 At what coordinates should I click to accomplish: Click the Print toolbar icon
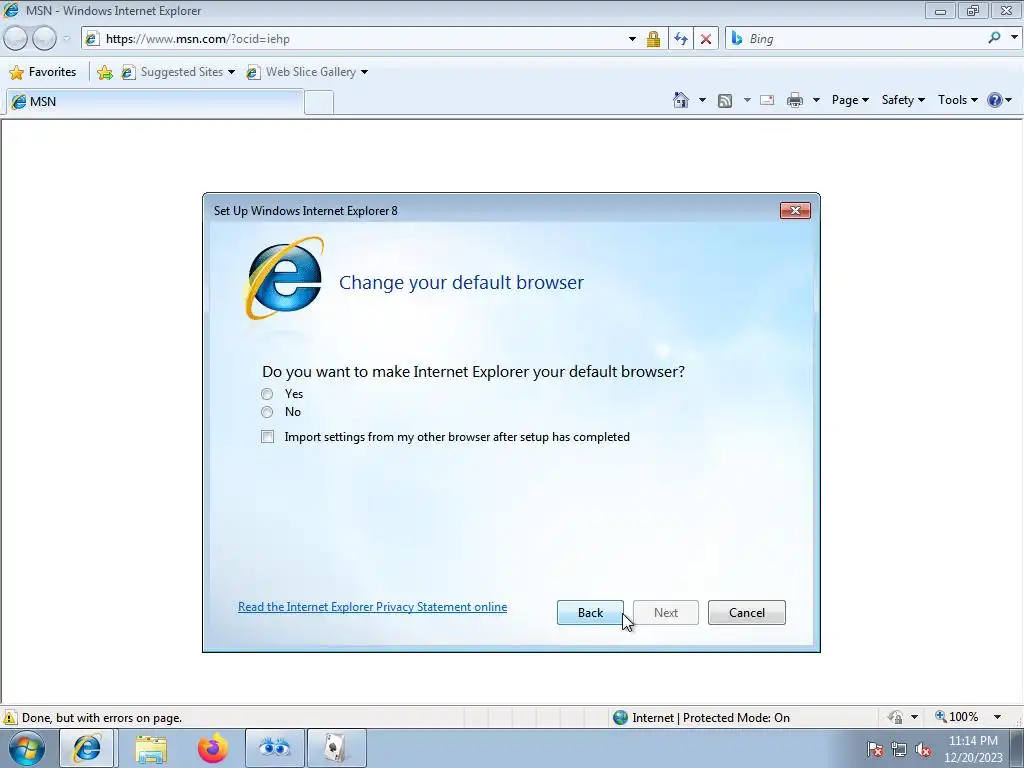click(x=795, y=100)
